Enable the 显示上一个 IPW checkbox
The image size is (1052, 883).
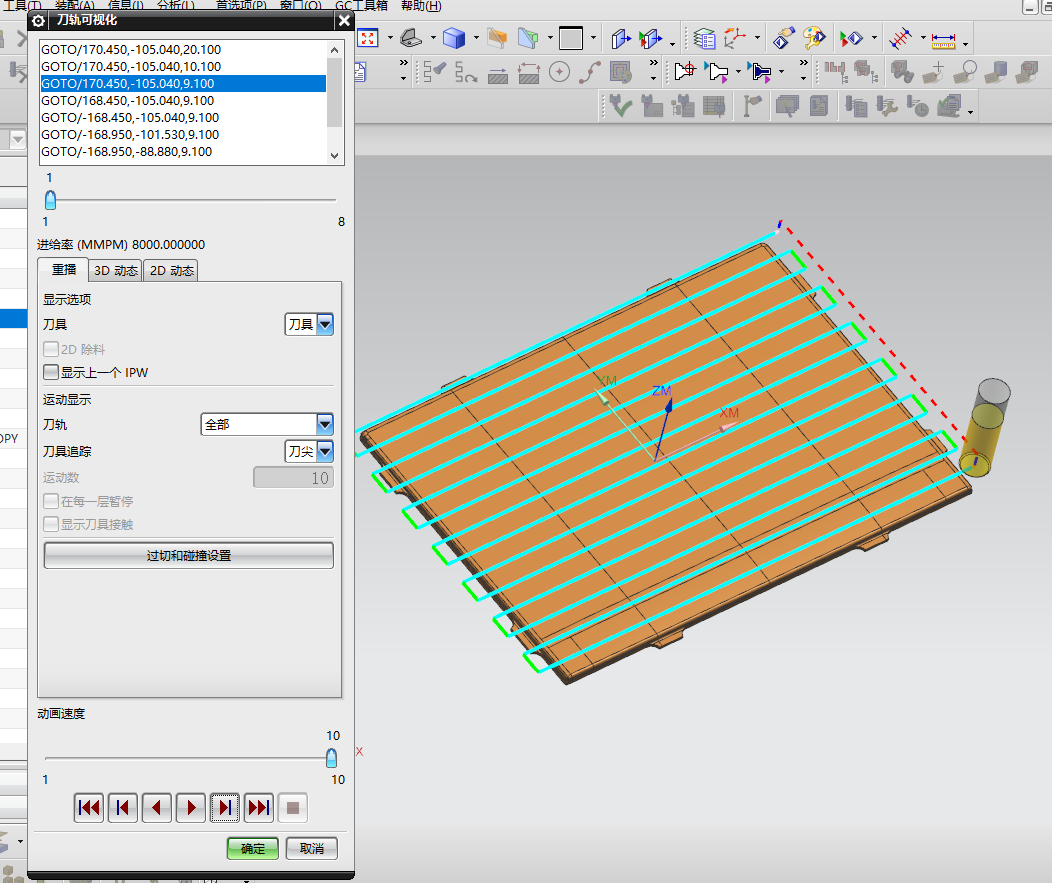tap(51, 373)
